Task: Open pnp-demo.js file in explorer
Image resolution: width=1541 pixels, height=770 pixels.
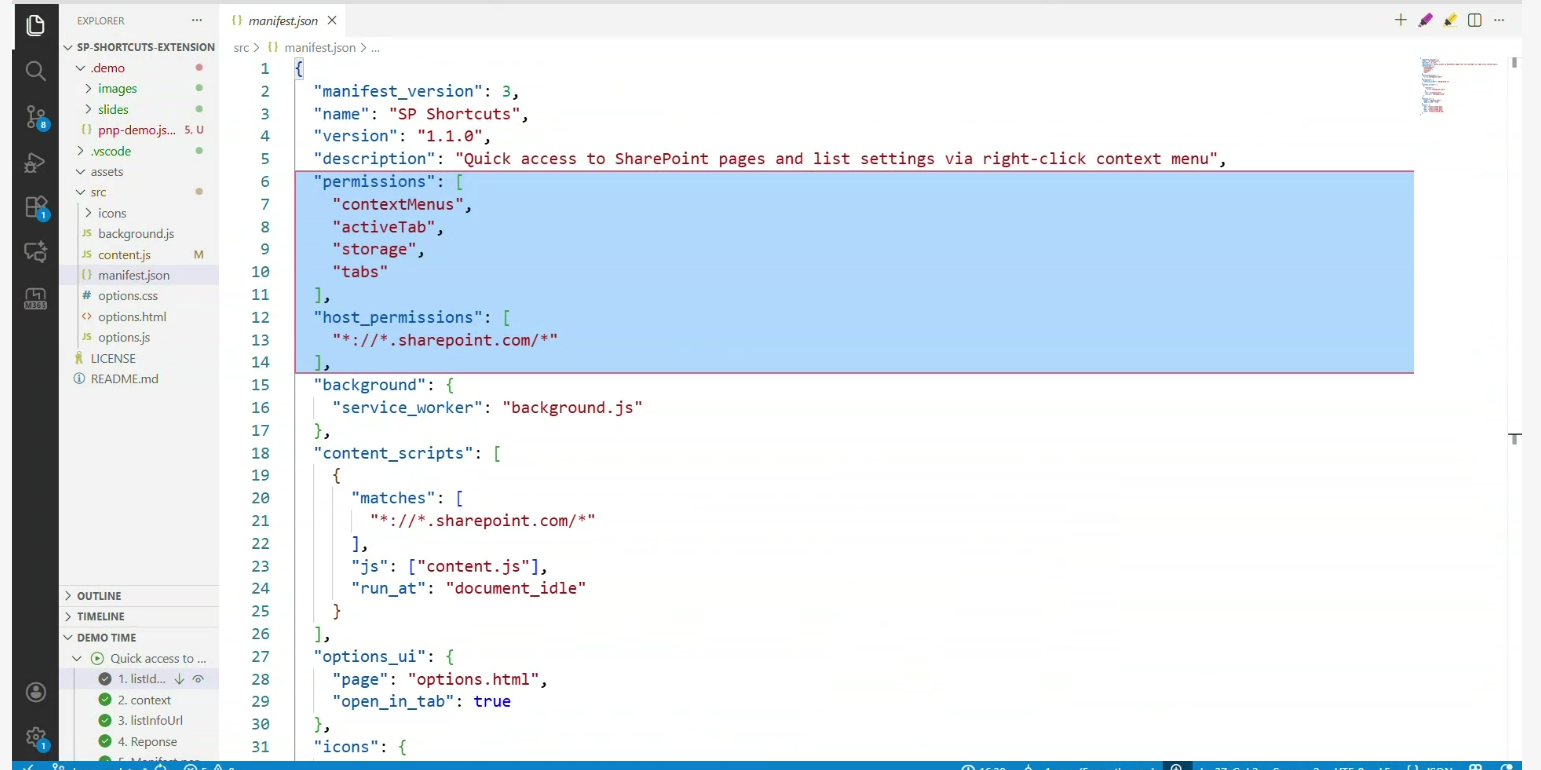Action: (139, 130)
